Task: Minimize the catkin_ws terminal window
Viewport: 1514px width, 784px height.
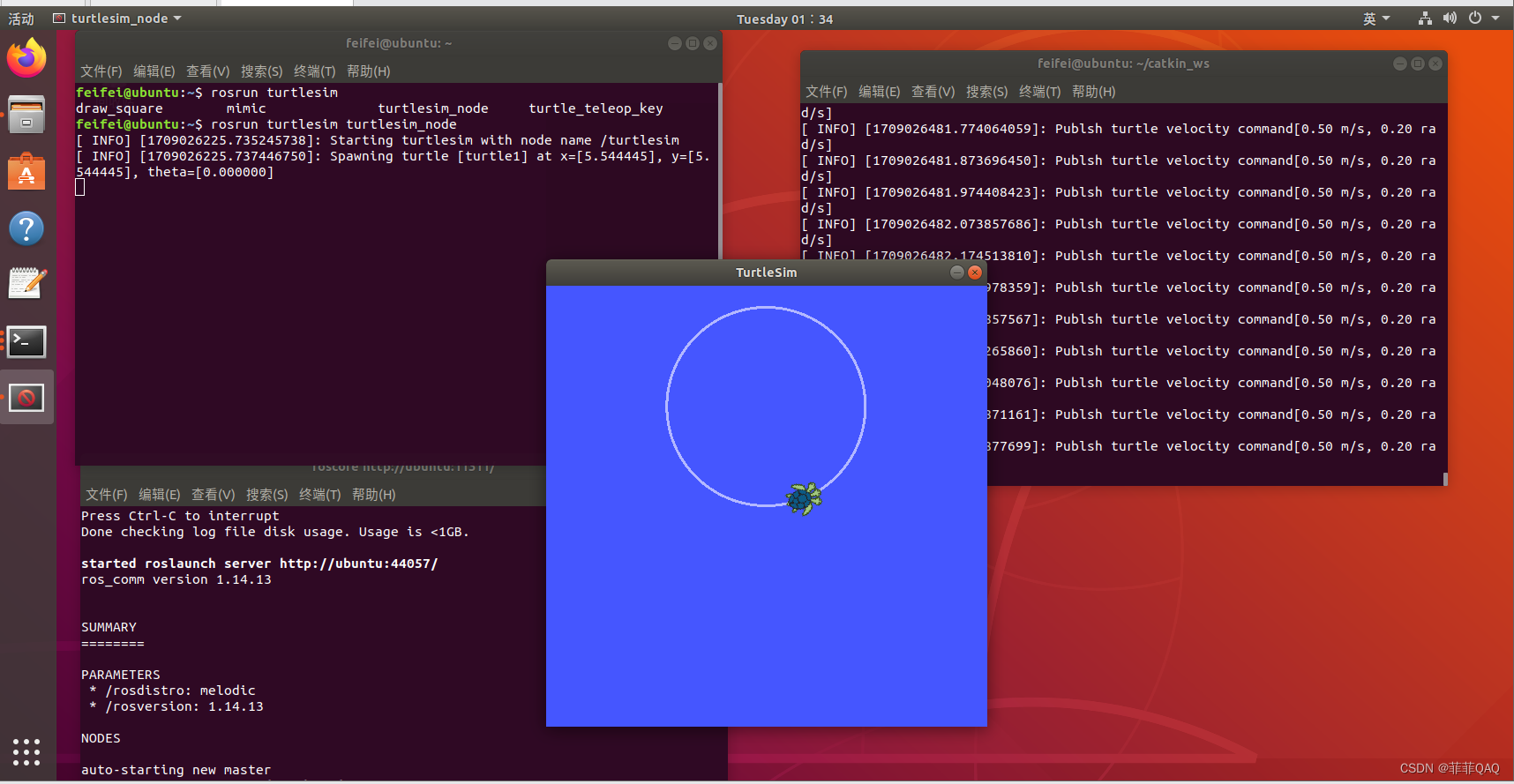Action: tap(1399, 63)
